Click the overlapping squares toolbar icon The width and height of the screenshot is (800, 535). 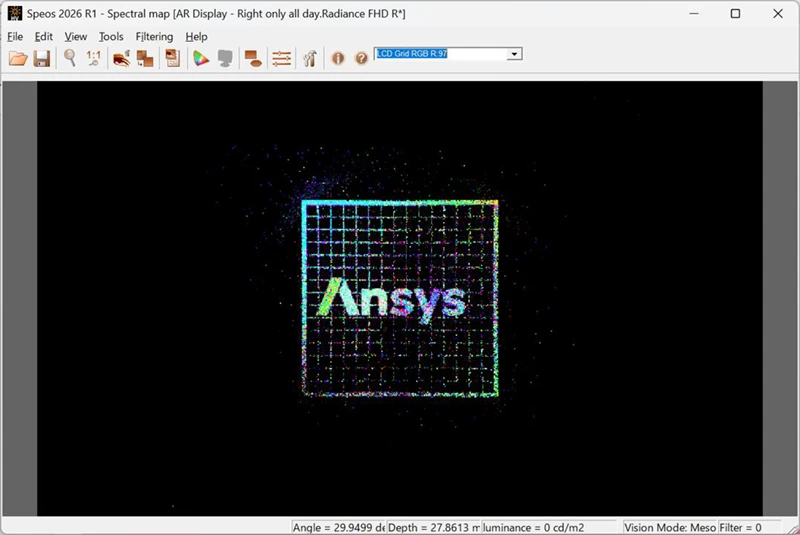coord(145,59)
